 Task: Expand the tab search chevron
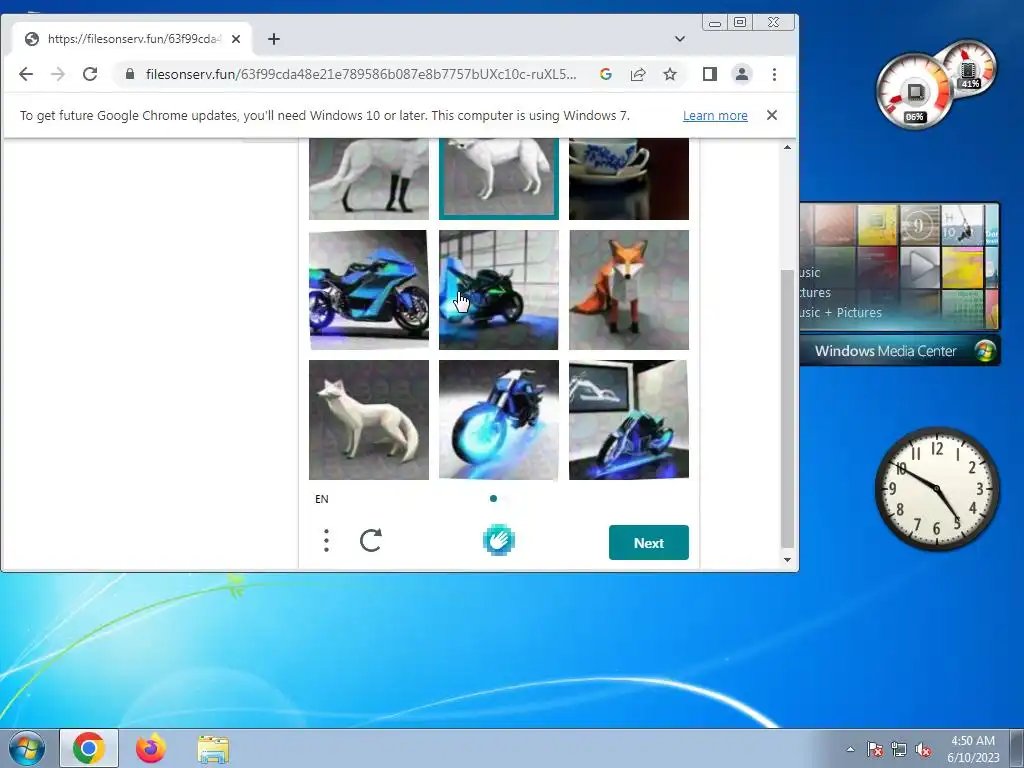(680, 39)
